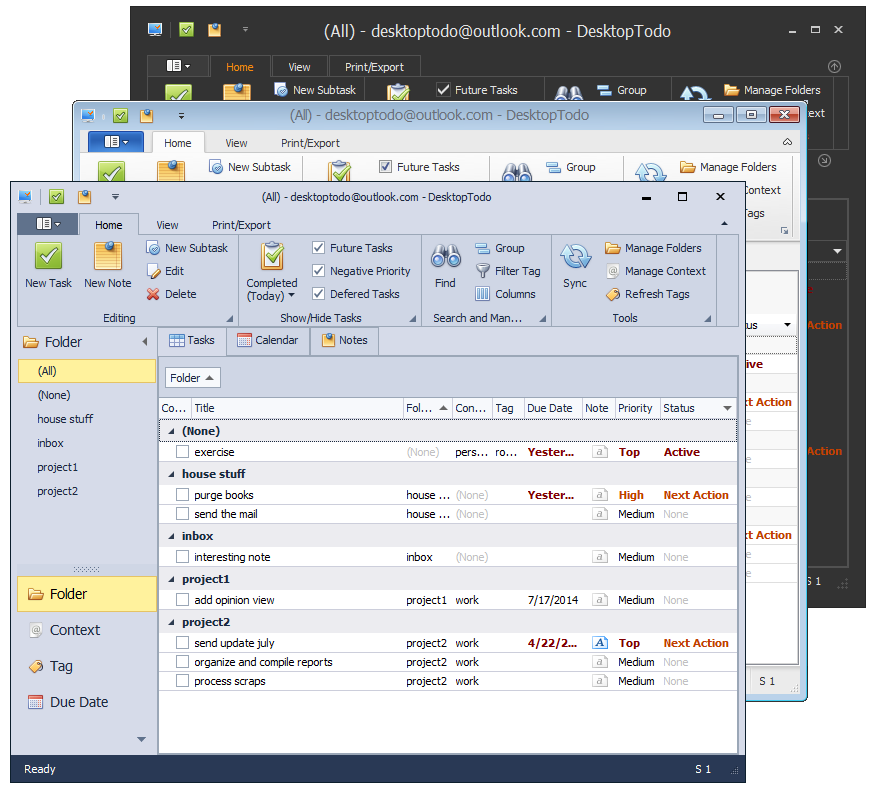Mark purge books as complete
The height and width of the screenshot is (787, 875).
coord(182,495)
